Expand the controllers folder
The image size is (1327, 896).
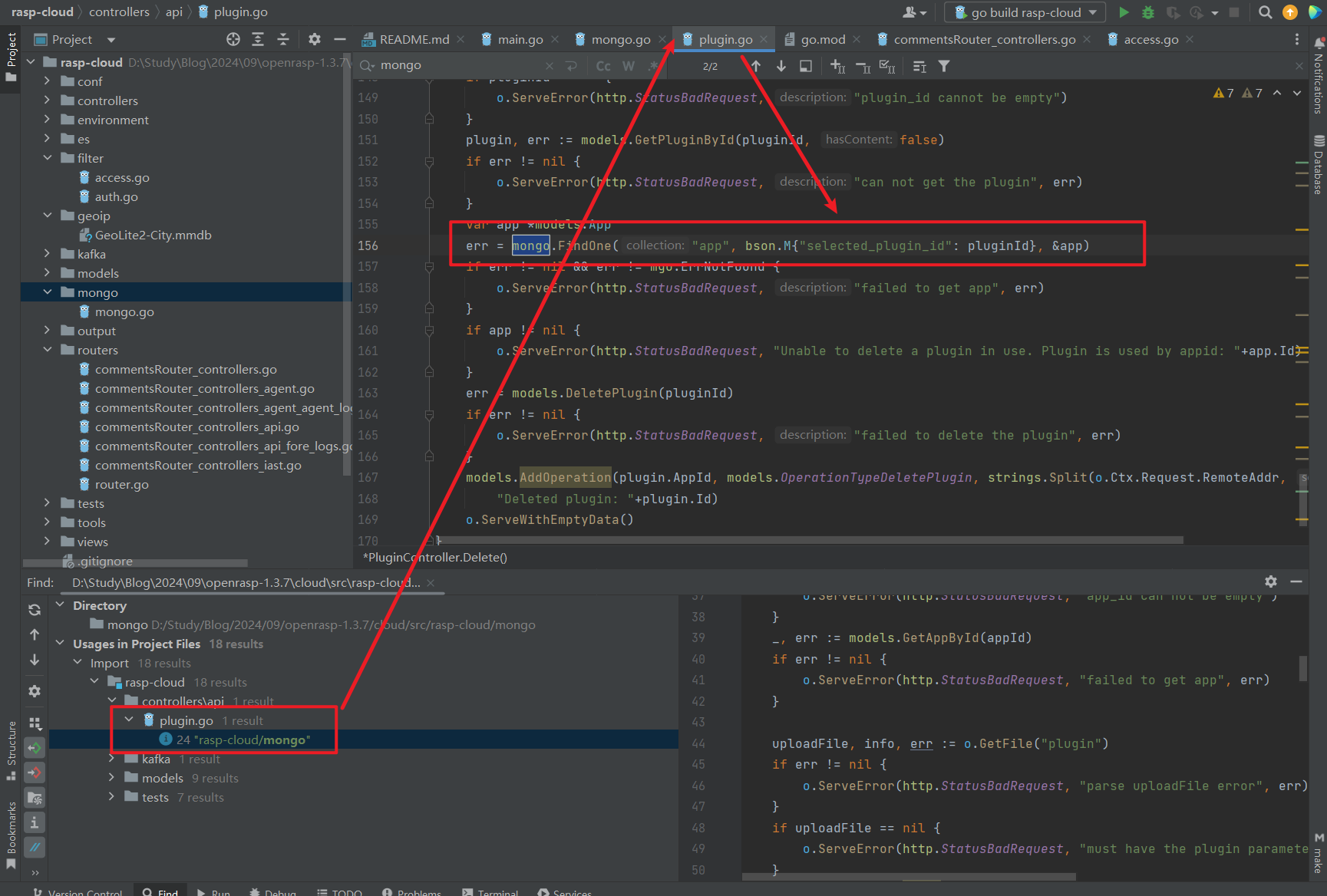pyautogui.click(x=48, y=100)
